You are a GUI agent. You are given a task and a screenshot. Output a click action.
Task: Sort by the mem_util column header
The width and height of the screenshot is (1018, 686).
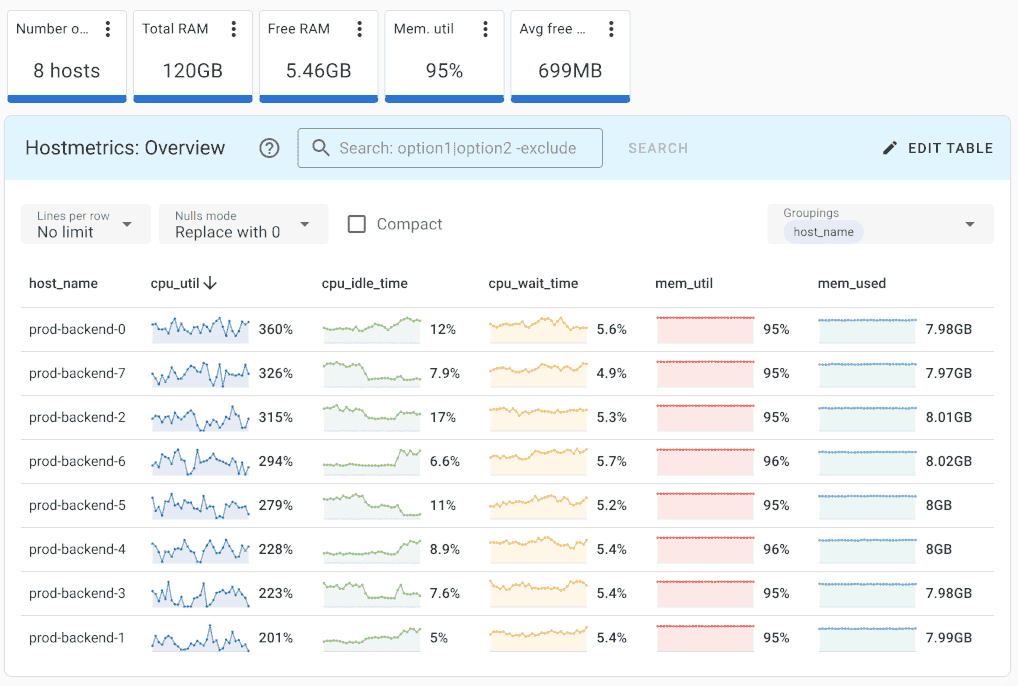click(684, 283)
